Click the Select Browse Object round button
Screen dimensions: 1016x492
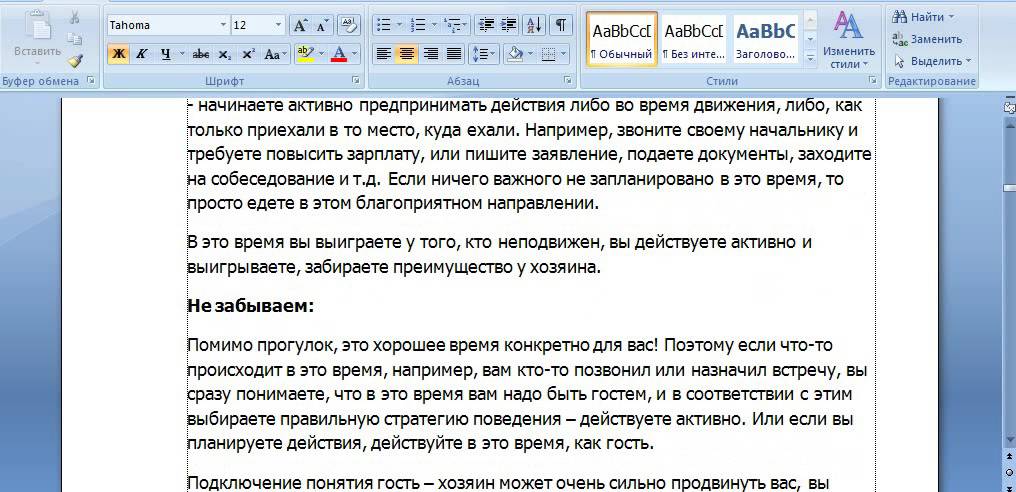coord(1009,471)
